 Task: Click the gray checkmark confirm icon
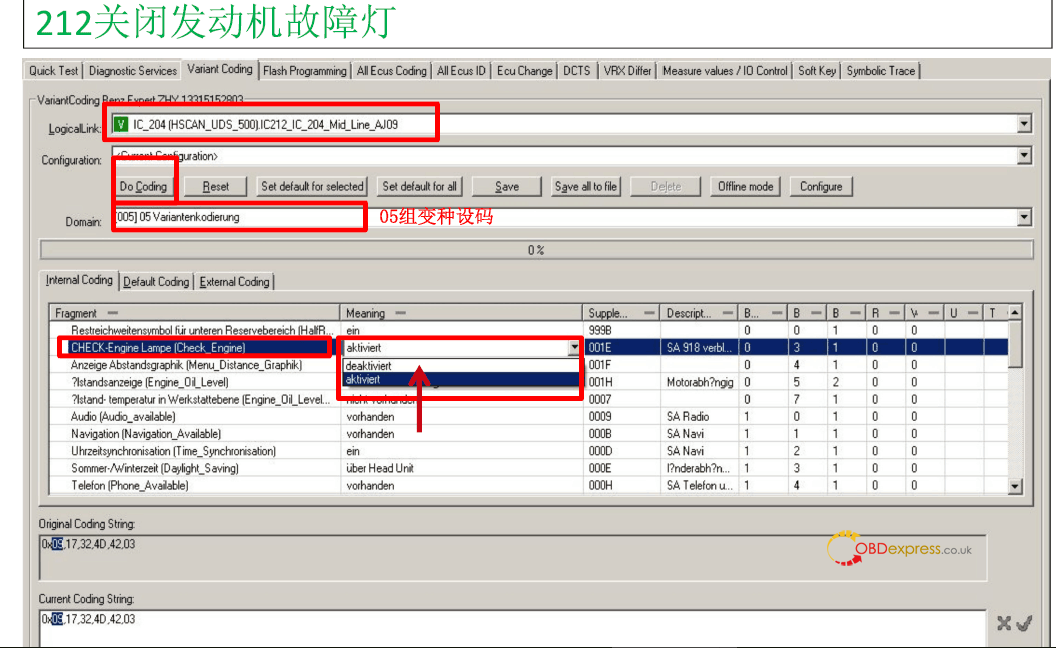(x=1024, y=624)
